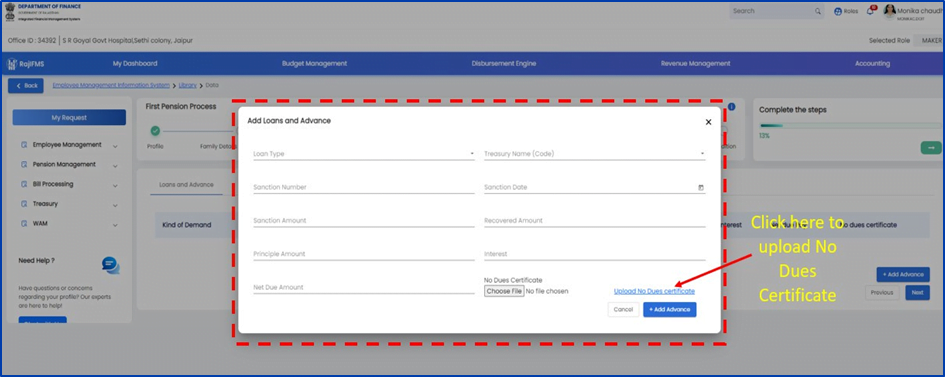Click the Principle Amount field
The image size is (945, 377).
point(363,255)
